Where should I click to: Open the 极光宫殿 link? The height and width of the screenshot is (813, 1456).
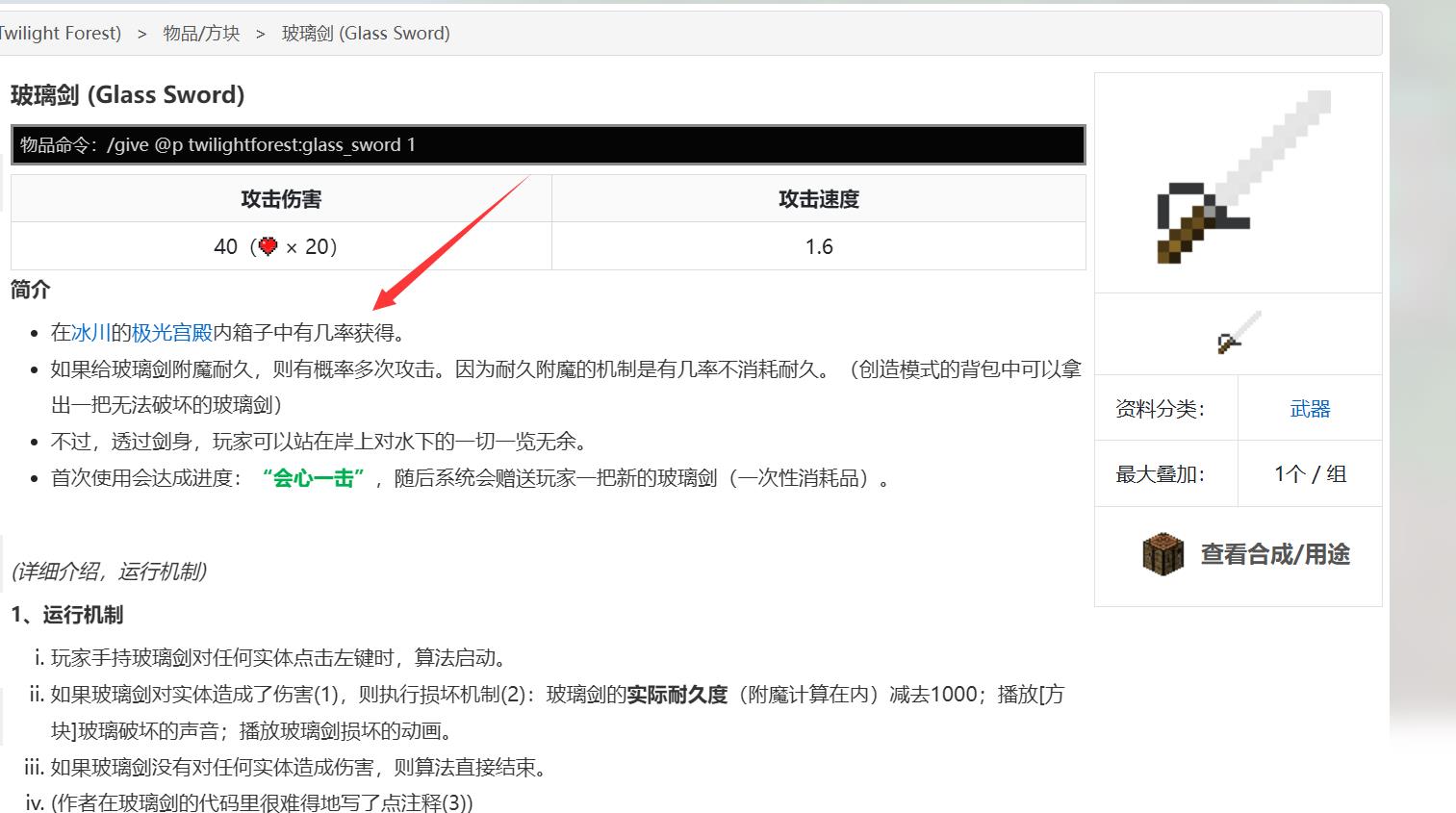pyautogui.click(x=171, y=333)
